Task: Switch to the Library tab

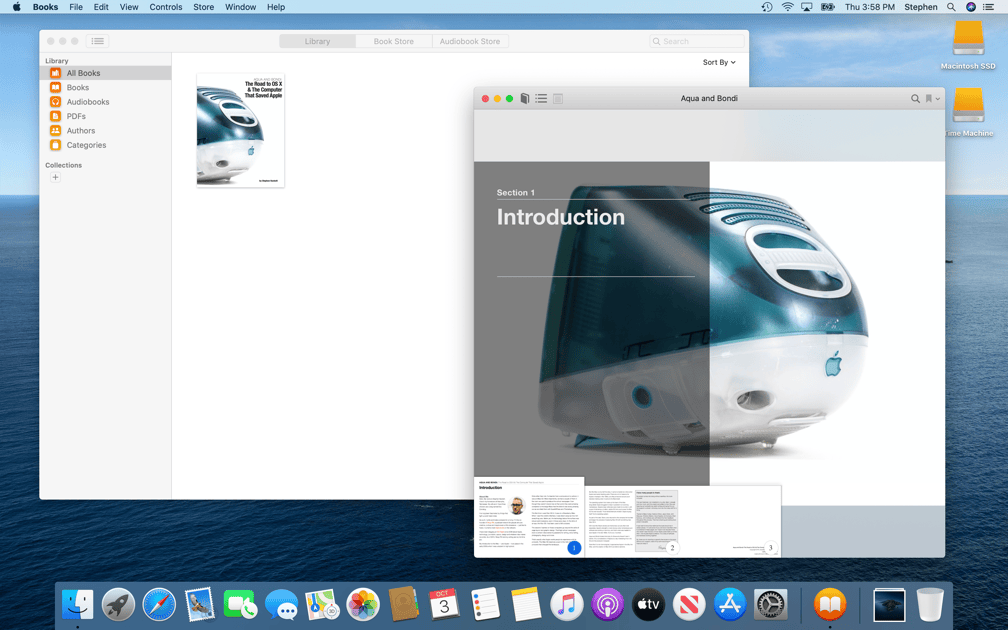Action: pos(317,41)
